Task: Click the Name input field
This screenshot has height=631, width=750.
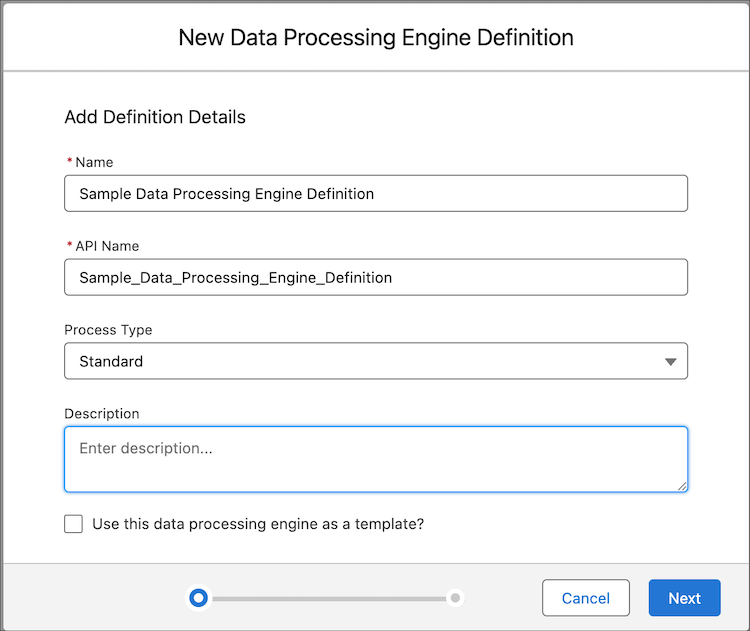Action: pos(376,193)
